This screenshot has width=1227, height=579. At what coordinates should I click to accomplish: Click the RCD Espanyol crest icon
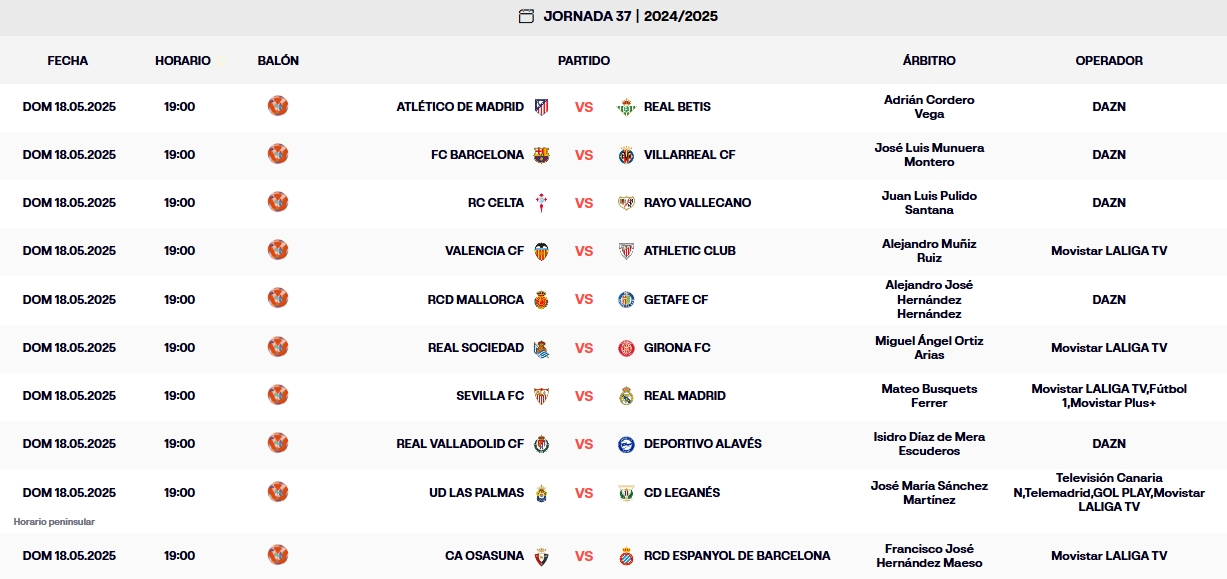(627, 556)
